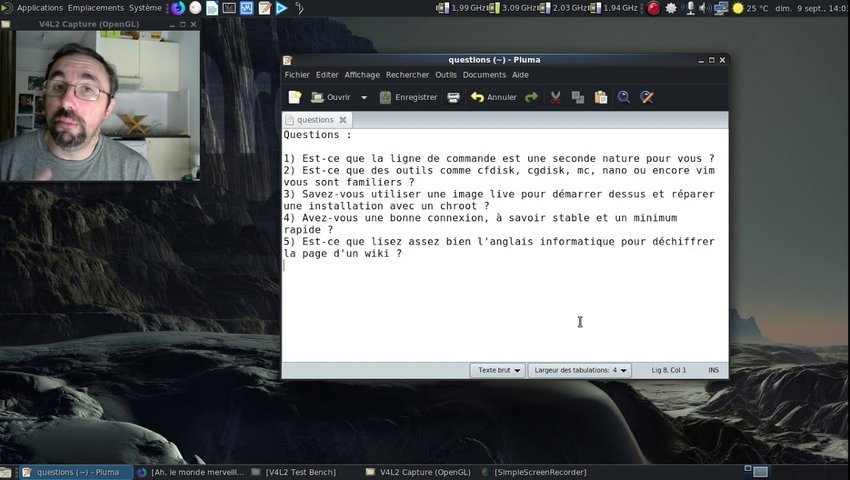
Task: Open Largeur des tabulations dropdown
Action: [579, 370]
